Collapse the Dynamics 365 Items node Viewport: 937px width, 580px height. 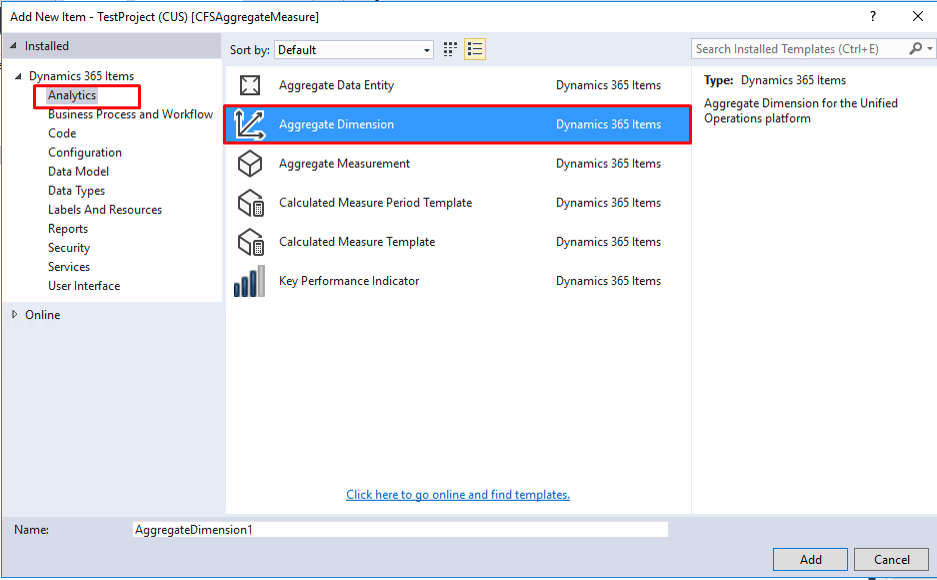(18, 77)
